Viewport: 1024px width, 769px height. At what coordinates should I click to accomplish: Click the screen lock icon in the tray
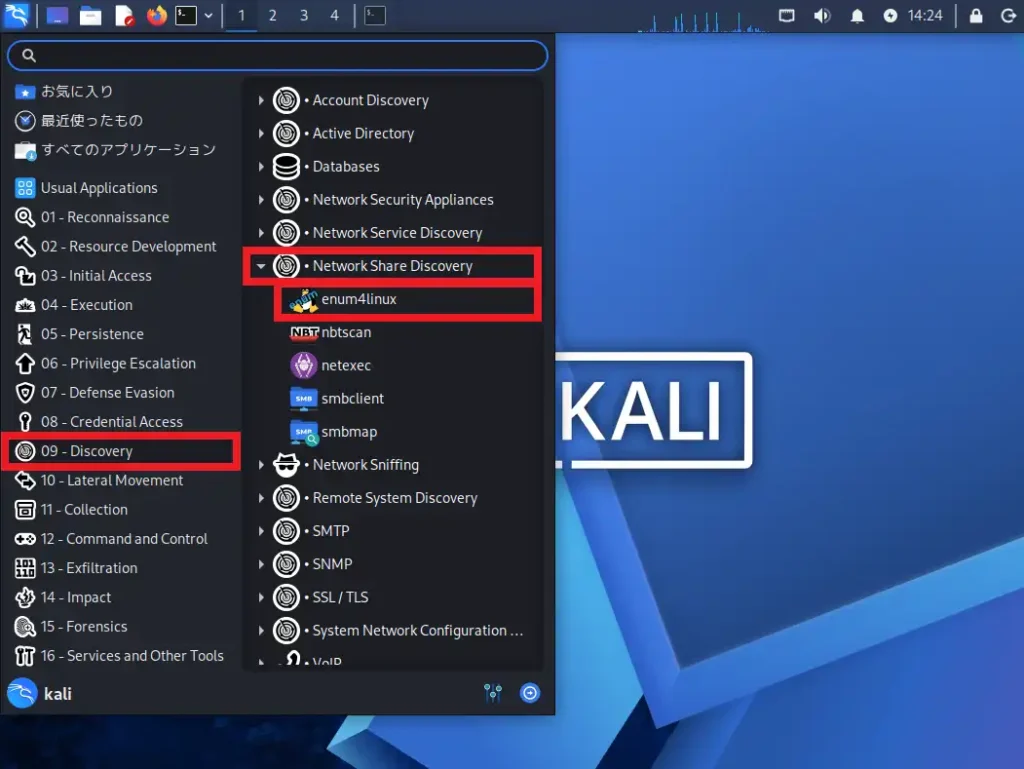[x=976, y=16]
